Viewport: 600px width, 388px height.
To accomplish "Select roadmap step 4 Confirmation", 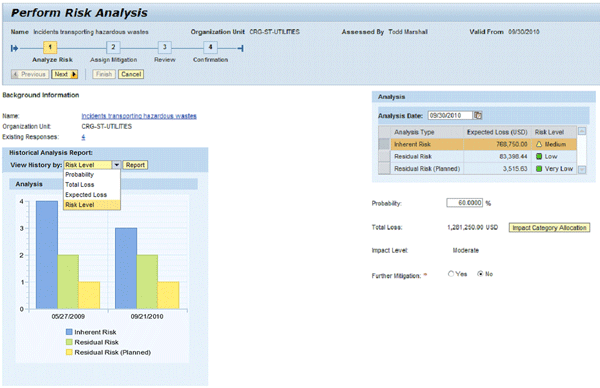I will [x=210, y=47].
